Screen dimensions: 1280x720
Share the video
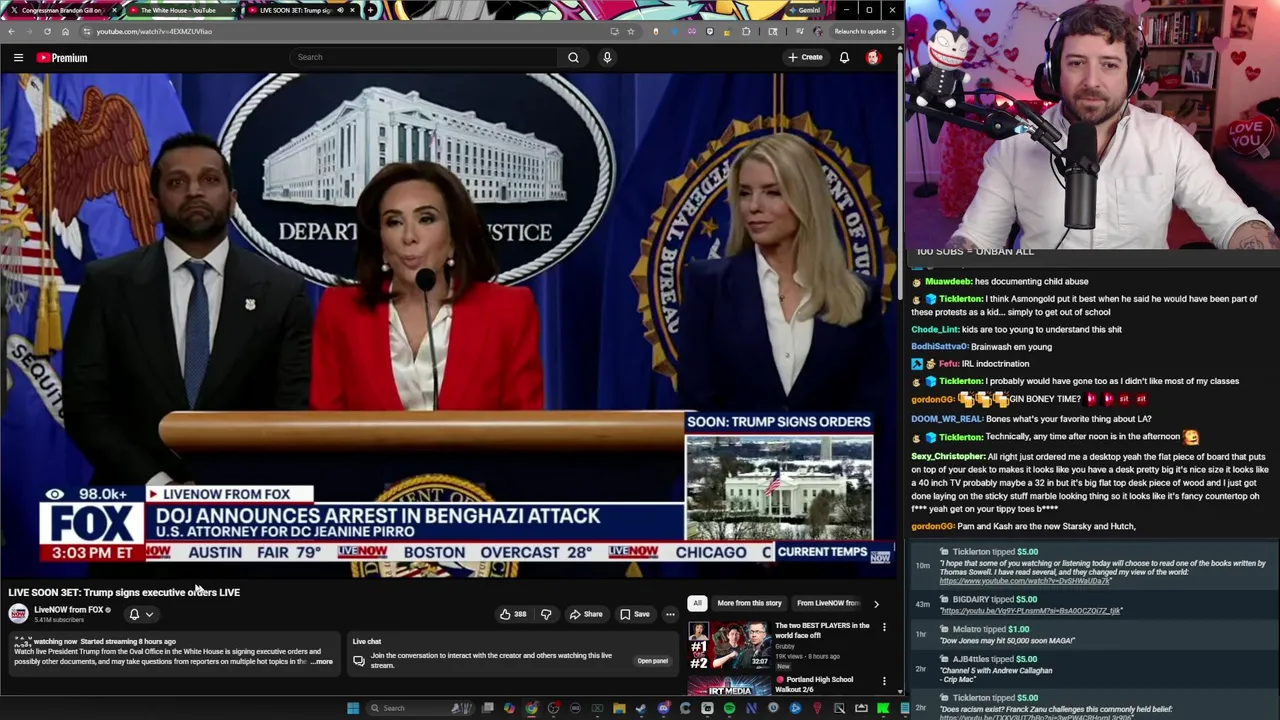point(586,614)
